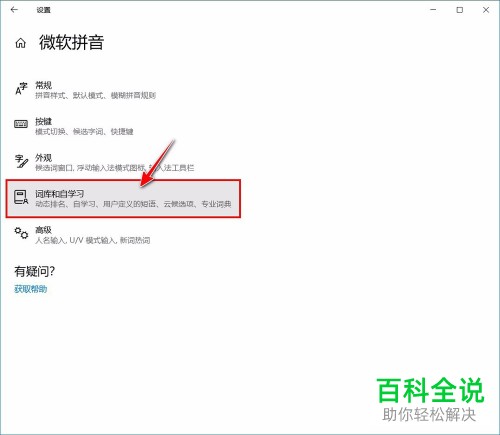The image size is (500, 435).
Task: Select the 模式切换、候选字词、快捷键 description
Action: 84,132
